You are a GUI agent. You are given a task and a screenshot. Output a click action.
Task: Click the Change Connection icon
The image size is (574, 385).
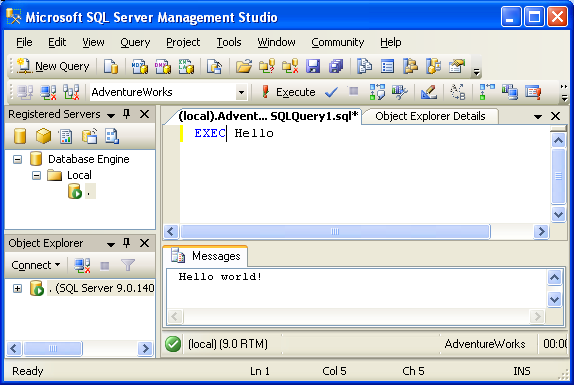[71, 92]
